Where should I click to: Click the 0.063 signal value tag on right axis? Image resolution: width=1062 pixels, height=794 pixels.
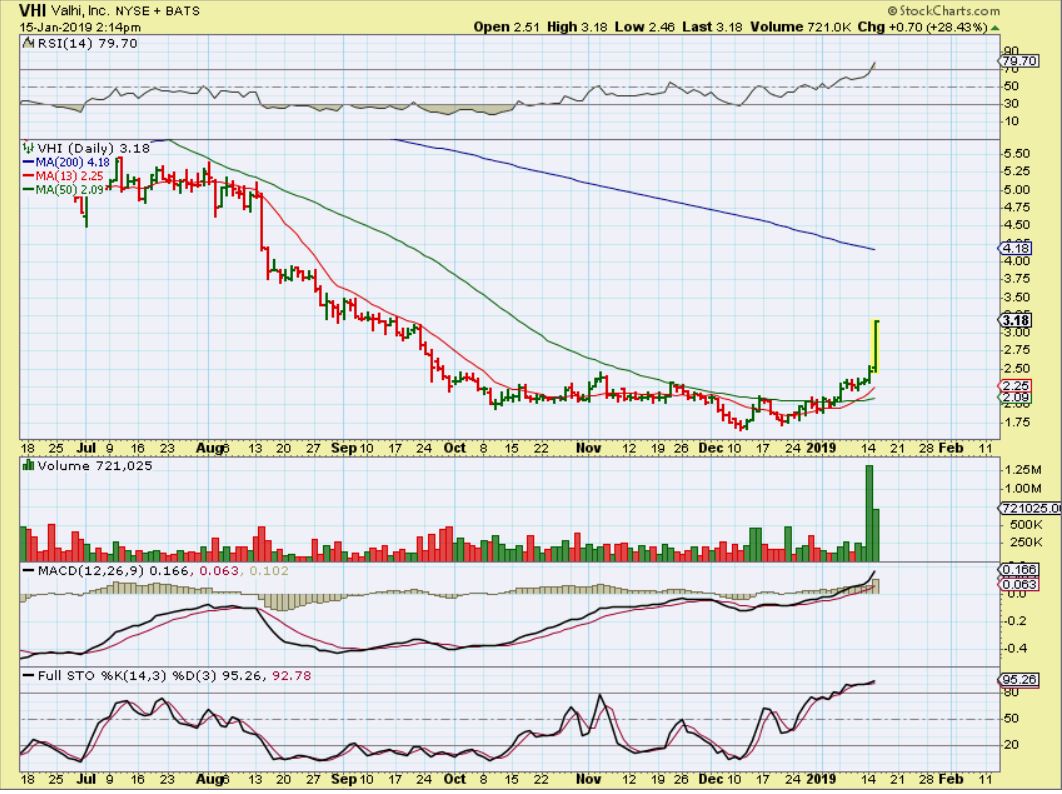[1019, 584]
